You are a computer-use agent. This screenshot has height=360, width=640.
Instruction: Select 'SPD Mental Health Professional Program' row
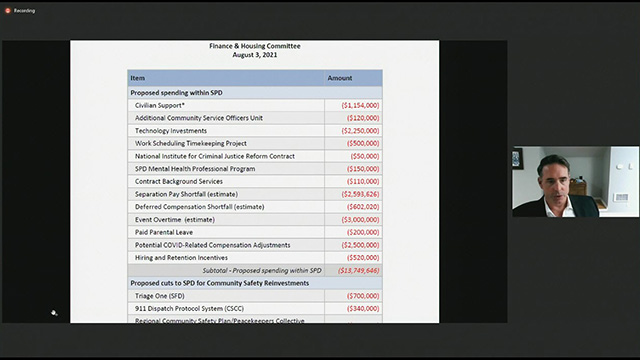pos(255,169)
